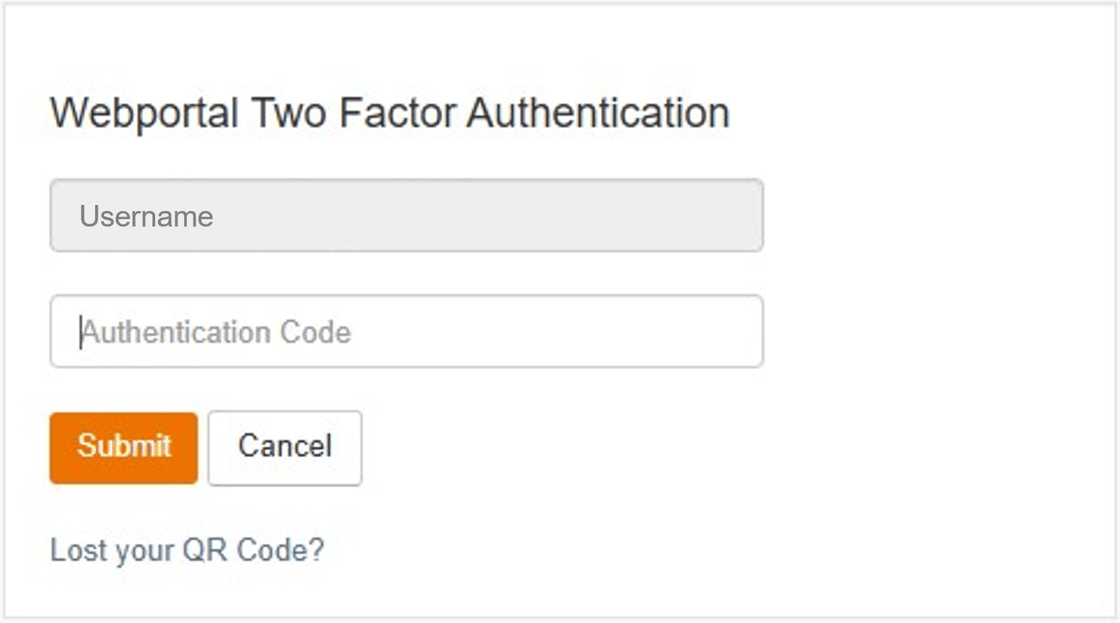This screenshot has height=623, width=1120.
Task: Click the Authentication Code placeholder text
Action: click(x=216, y=332)
